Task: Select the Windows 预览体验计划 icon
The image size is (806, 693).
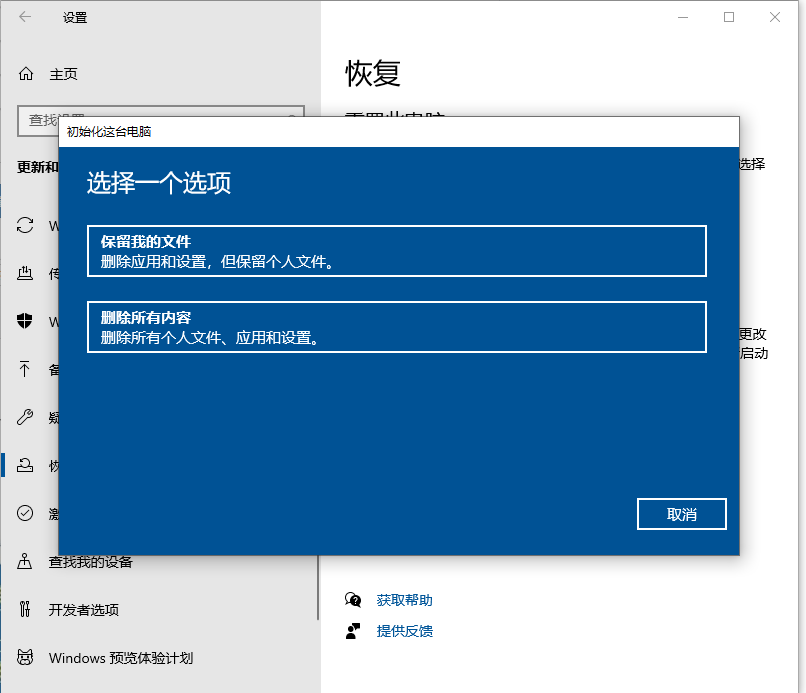Action: pyautogui.click(x=24, y=657)
